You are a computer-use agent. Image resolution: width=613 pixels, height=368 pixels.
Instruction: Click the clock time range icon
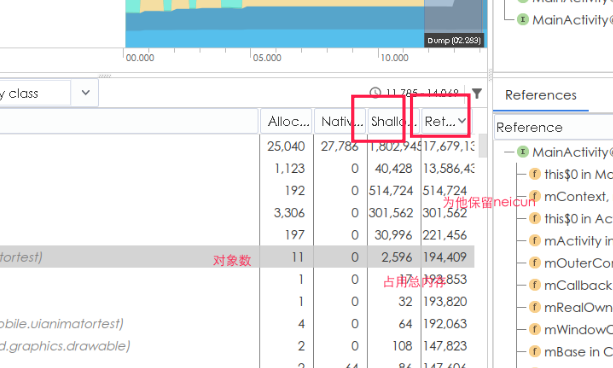(x=375, y=93)
